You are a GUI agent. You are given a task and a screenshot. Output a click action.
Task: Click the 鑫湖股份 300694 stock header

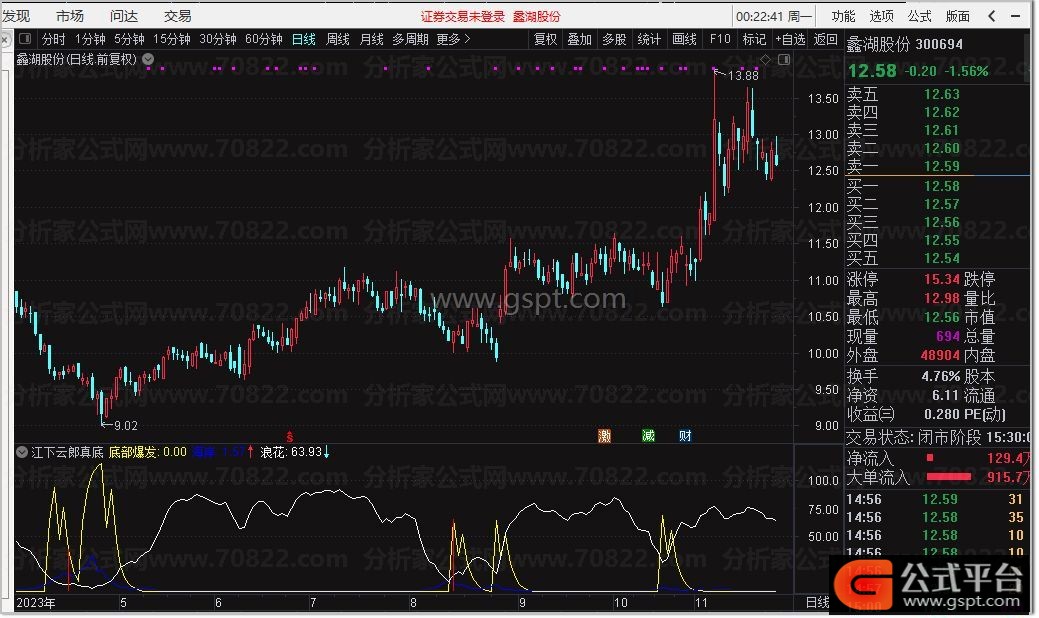tap(905, 44)
